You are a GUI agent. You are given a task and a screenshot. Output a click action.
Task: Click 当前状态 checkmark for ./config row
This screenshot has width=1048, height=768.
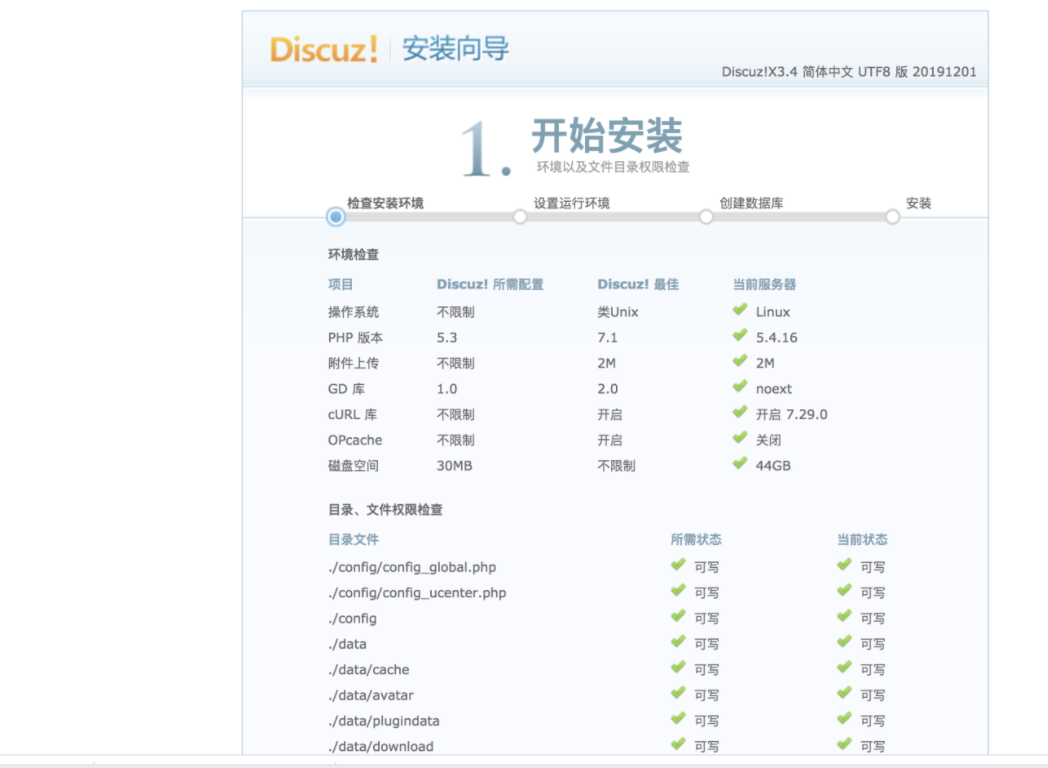pos(844,616)
